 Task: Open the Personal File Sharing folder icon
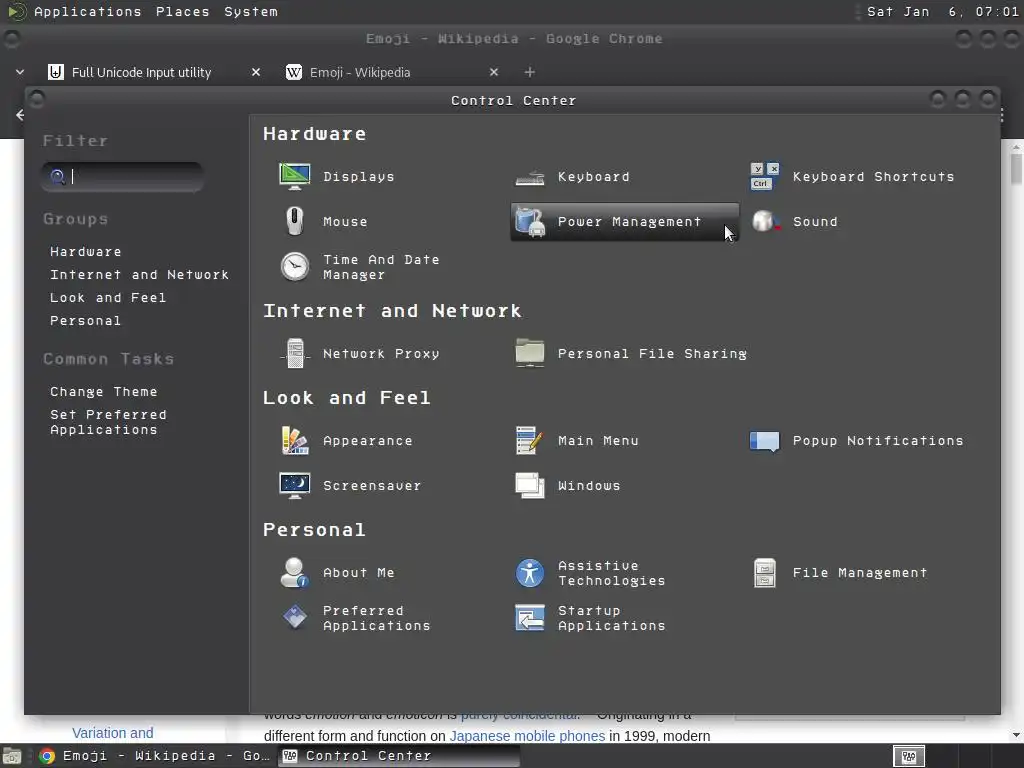(x=530, y=353)
